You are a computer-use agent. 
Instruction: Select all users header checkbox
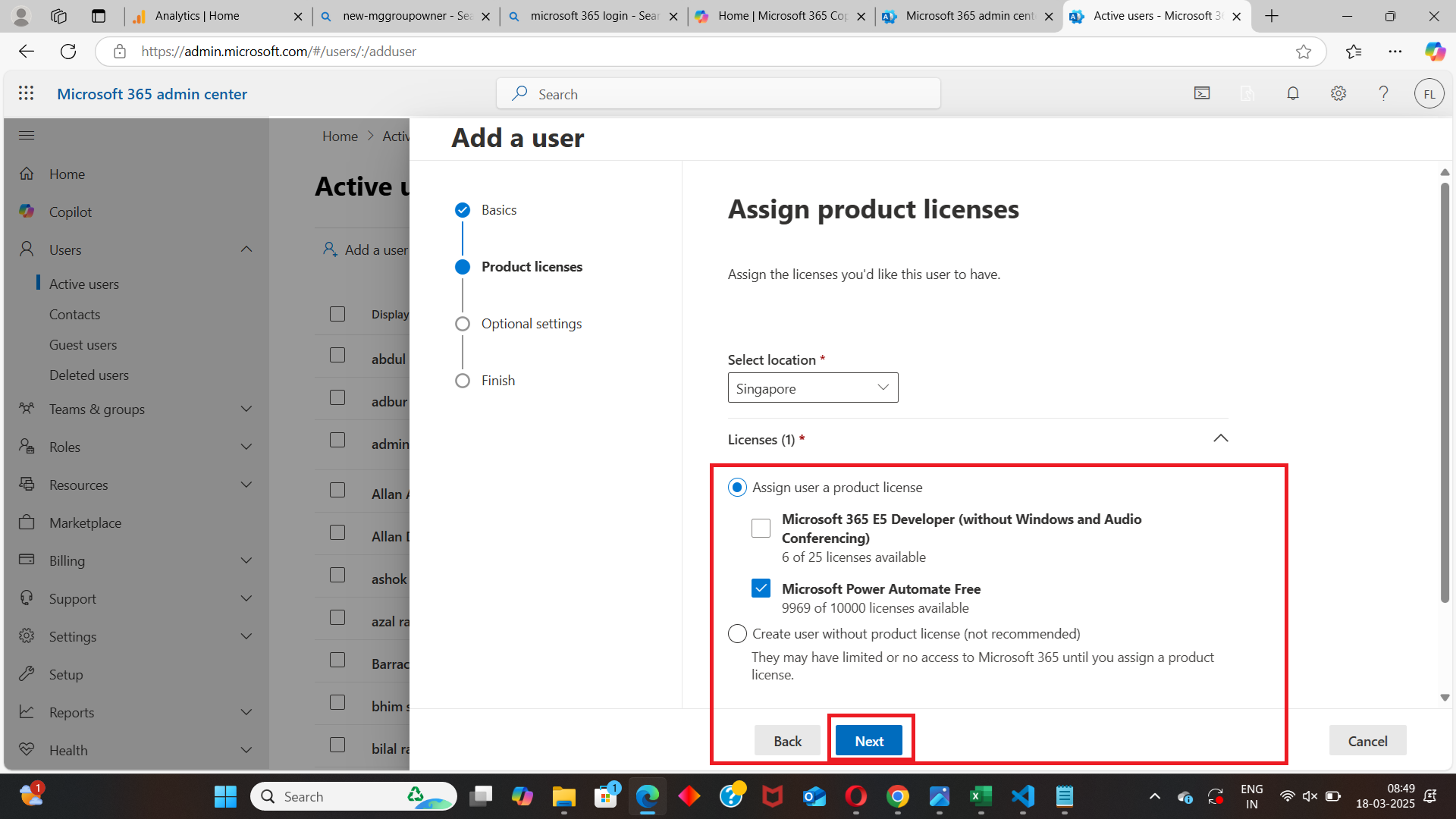[x=337, y=314]
